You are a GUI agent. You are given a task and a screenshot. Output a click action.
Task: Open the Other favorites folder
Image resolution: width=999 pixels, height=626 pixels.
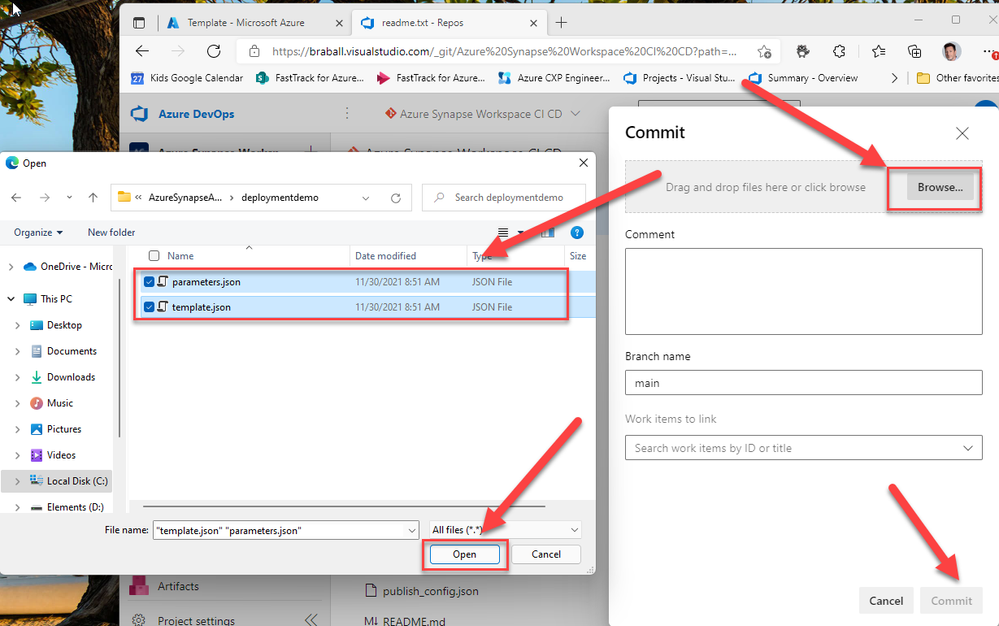point(958,78)
